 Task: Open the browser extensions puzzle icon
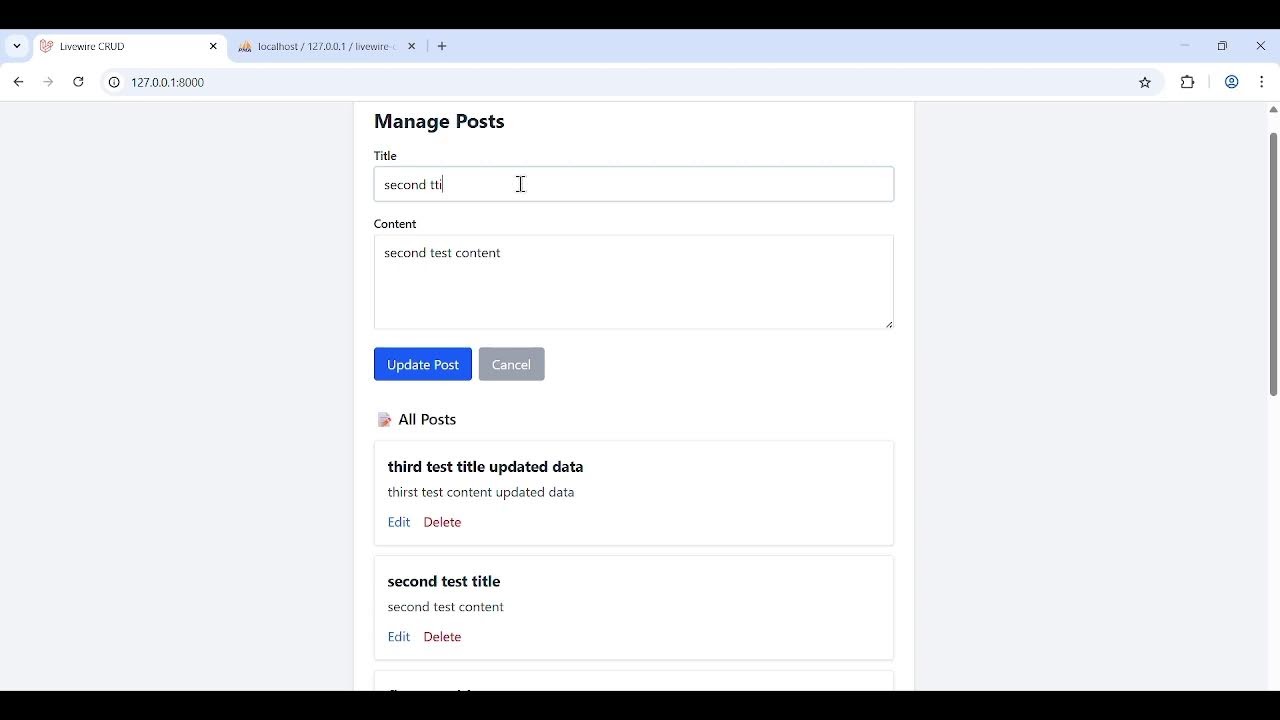[1188, 83]
